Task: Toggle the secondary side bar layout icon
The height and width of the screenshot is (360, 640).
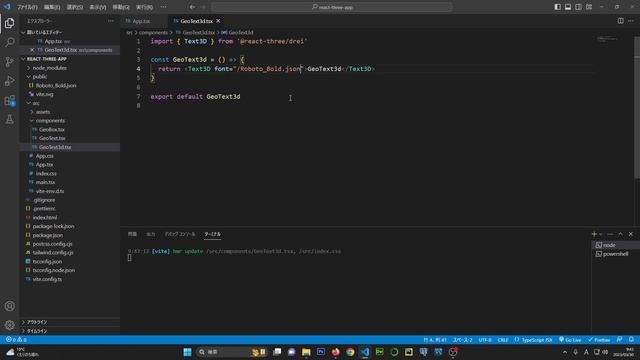Action: (578, 7)
